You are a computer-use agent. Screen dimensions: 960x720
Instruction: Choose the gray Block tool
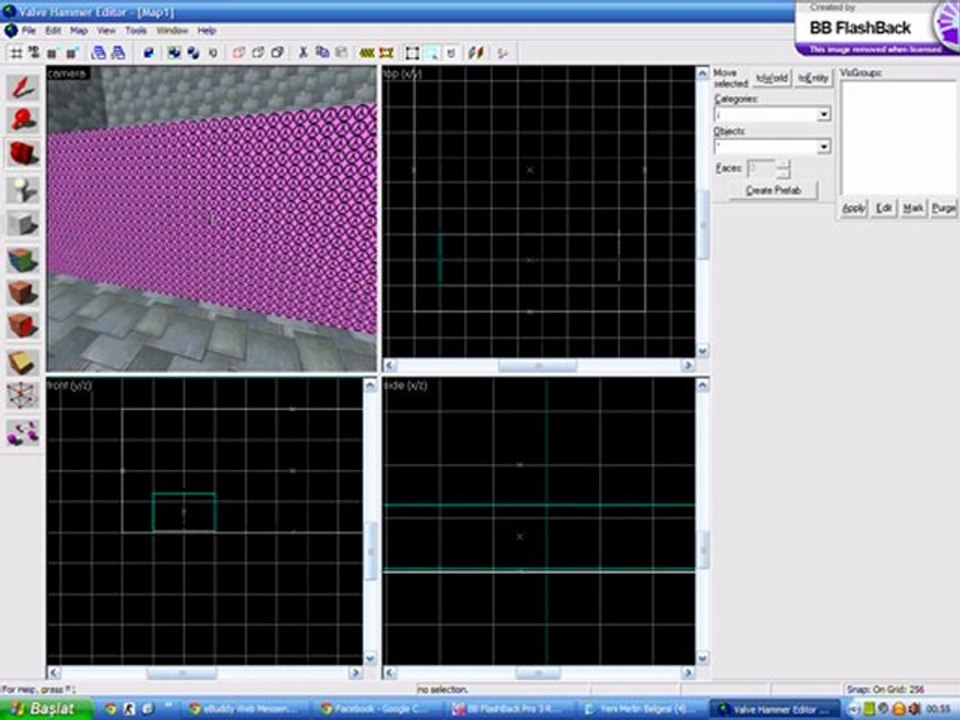tap(23, 224)
